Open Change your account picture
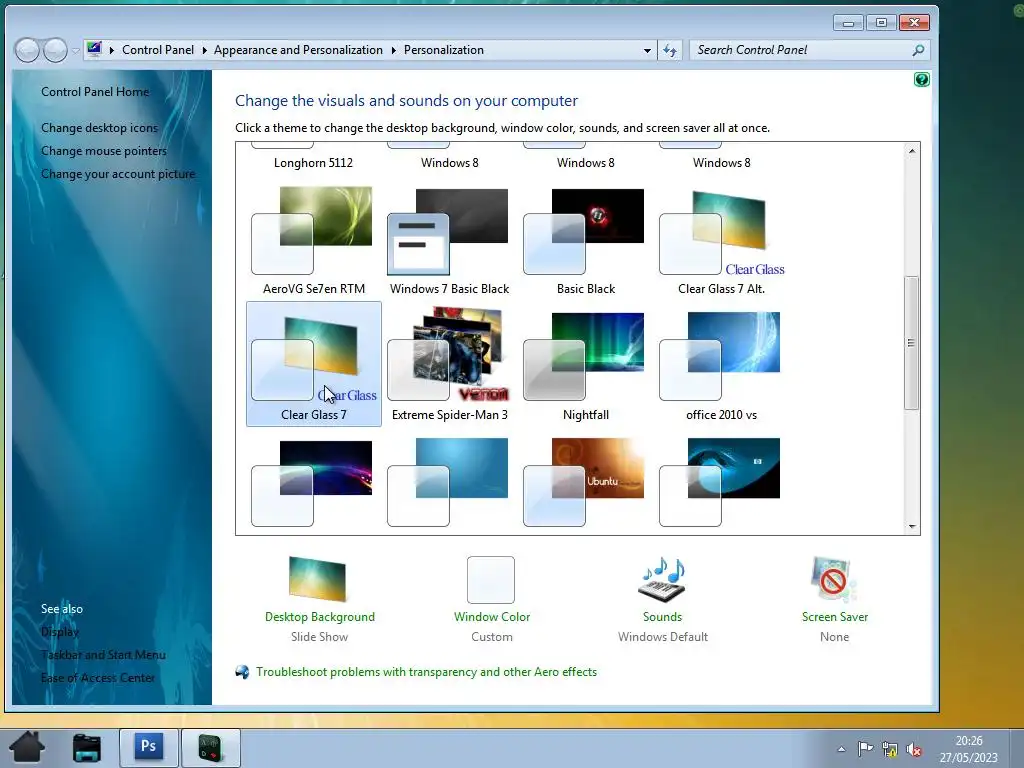1024x768 pixels. pos(118,174)
